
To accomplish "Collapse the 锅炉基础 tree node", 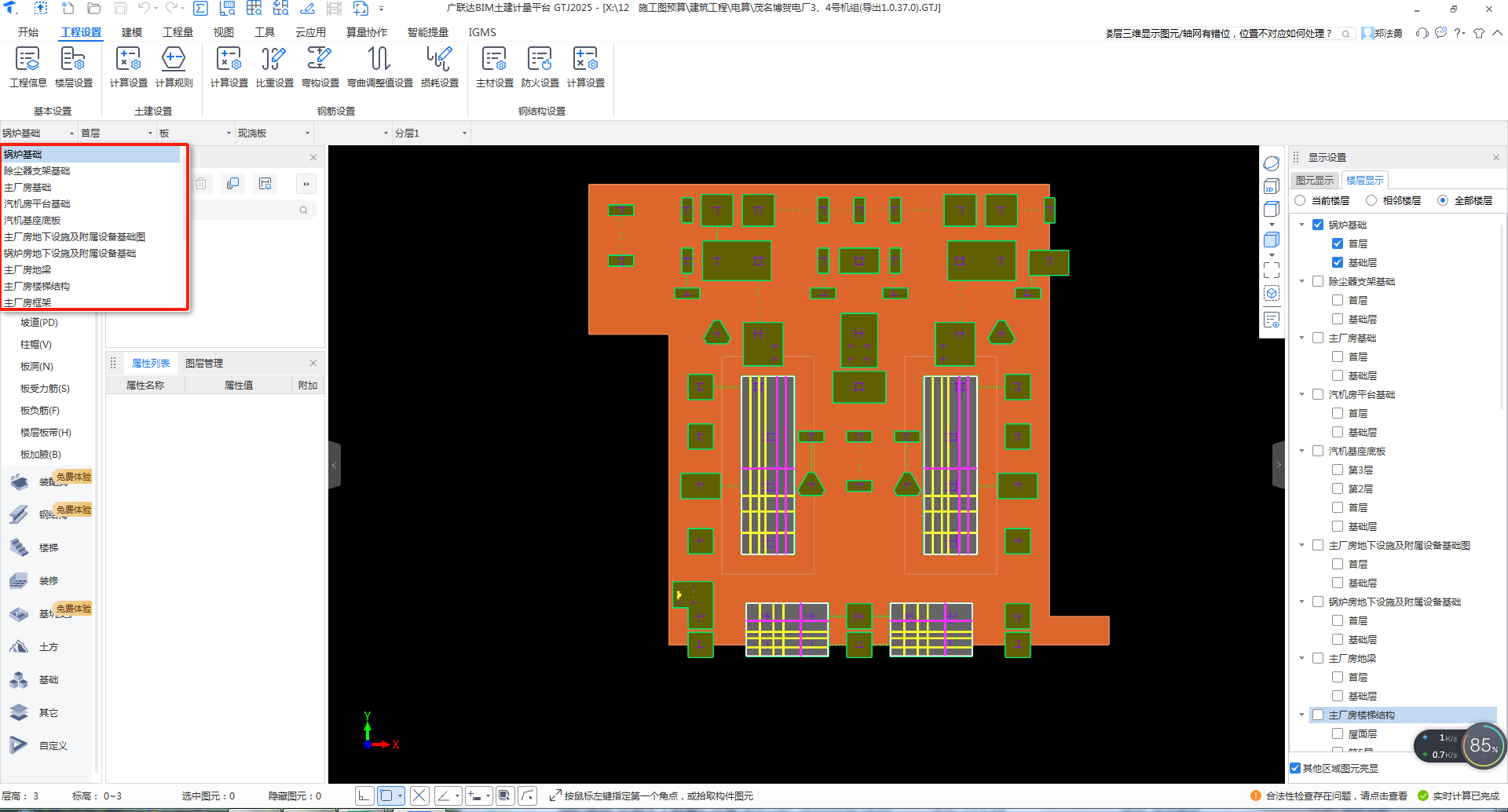I will [1301, 225].
